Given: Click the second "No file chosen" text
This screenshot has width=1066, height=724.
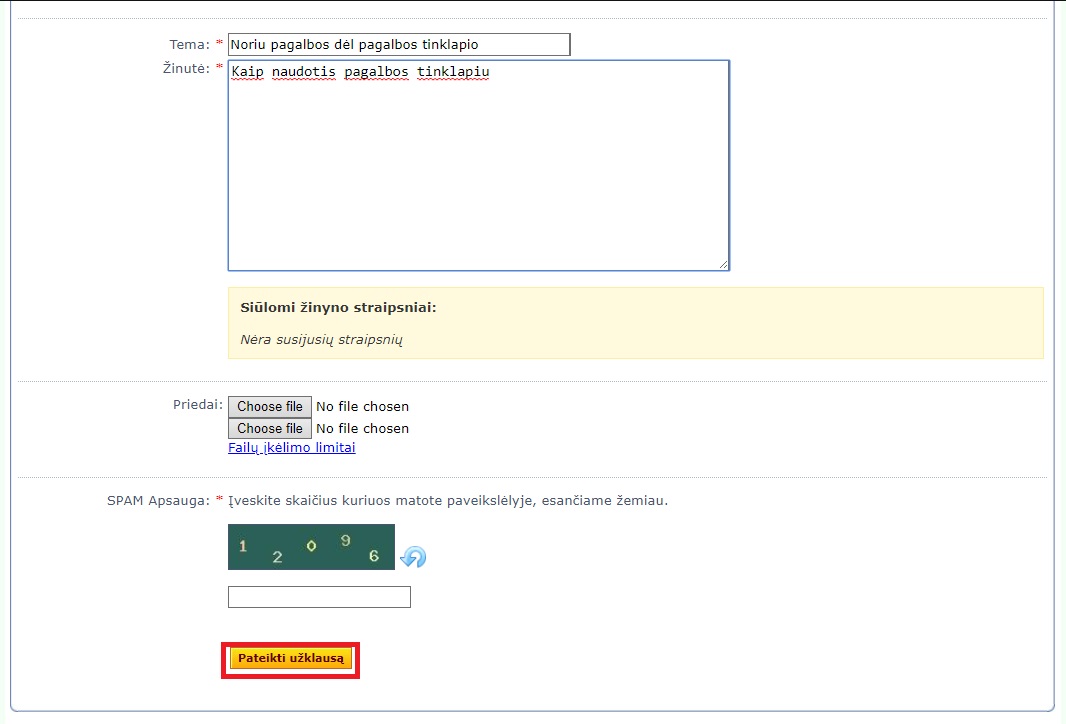Looking at the screenshot, I should [x=362, y=429].
